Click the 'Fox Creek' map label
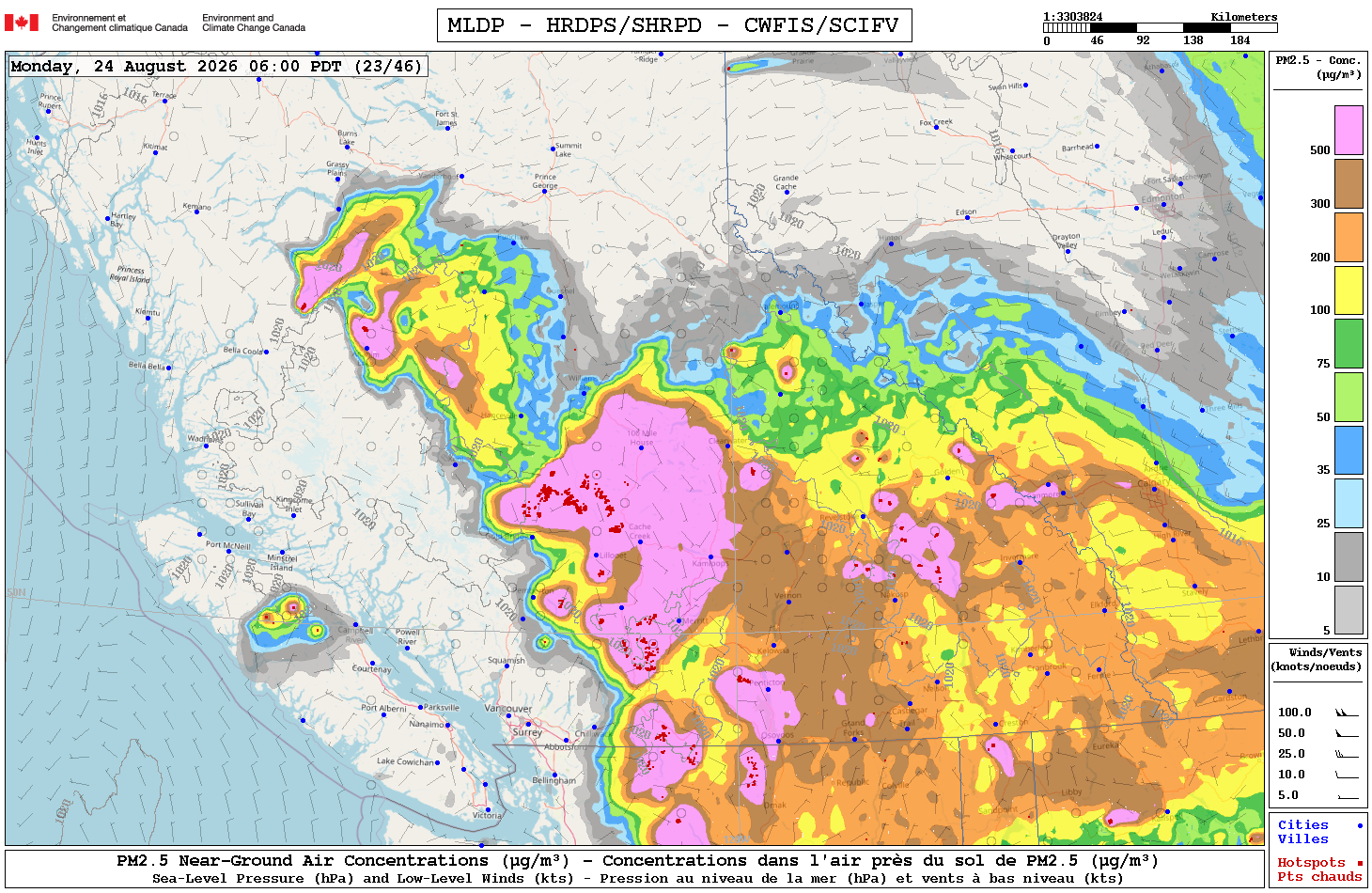 (x=936, y=122)
